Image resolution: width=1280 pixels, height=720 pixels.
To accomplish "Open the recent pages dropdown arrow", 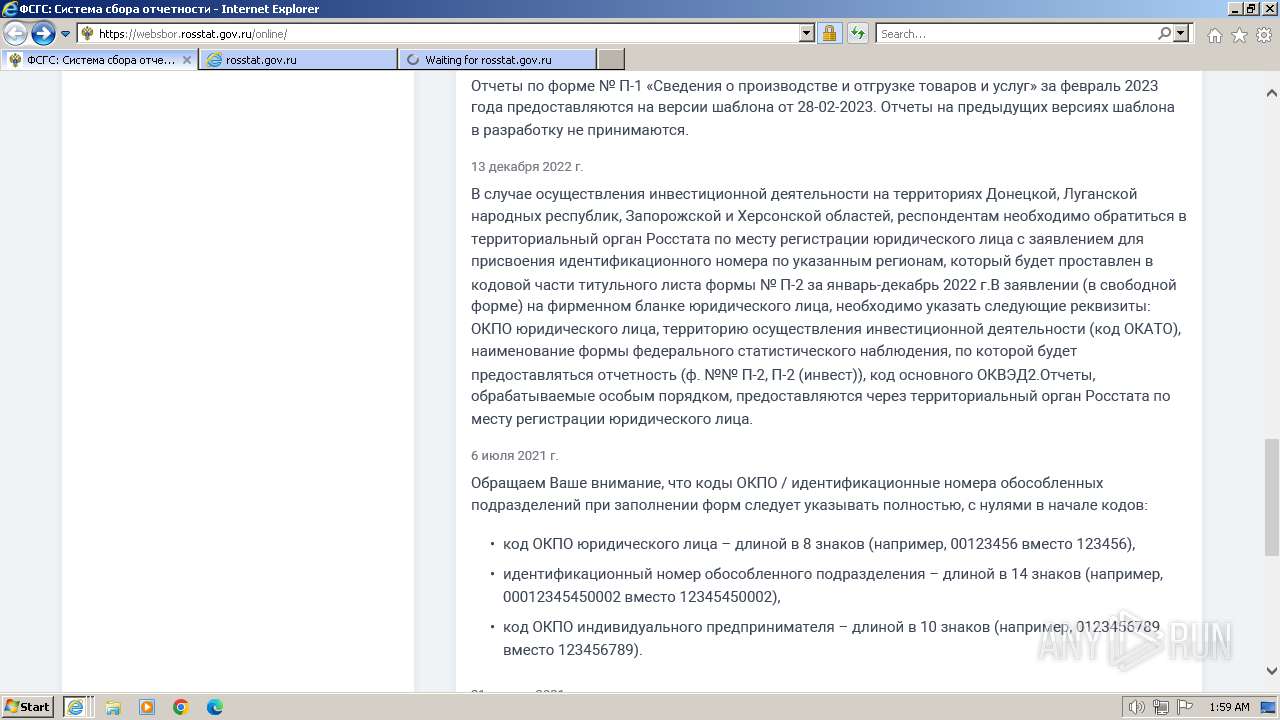I will click(x=66, y=34).
